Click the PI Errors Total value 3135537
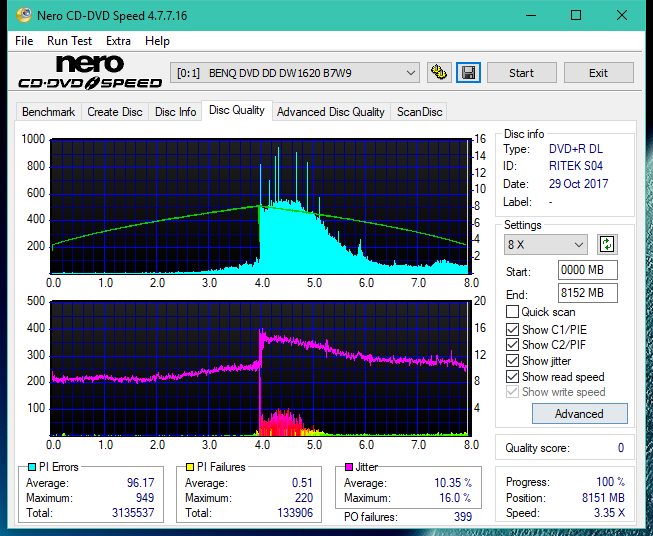 point(133,513)
